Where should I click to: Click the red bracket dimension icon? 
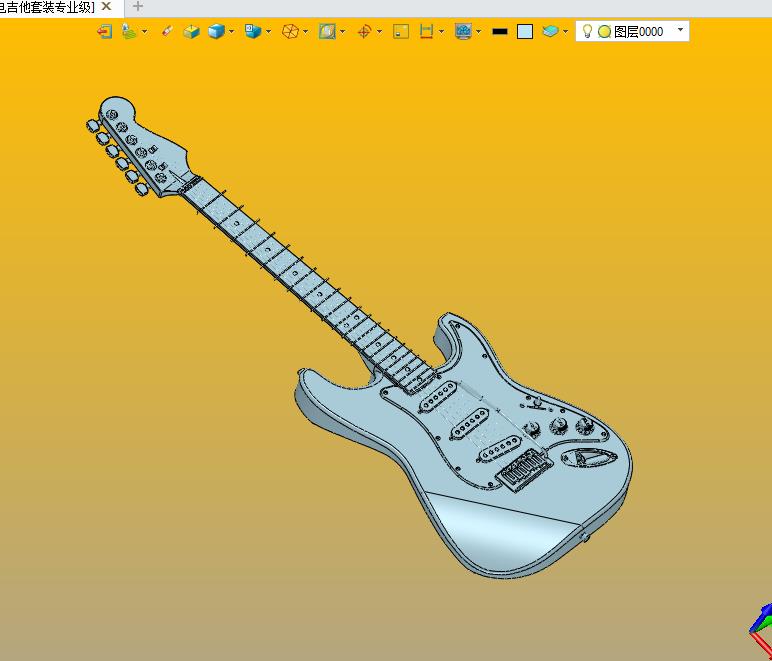(x=426, y=31)
